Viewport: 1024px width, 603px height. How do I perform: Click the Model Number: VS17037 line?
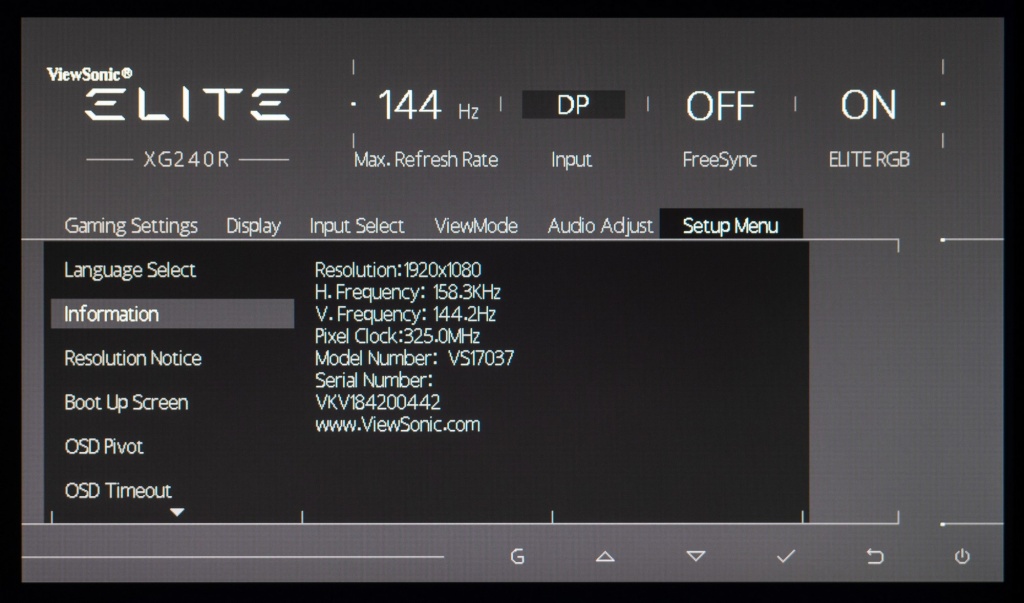coord(415,358)
